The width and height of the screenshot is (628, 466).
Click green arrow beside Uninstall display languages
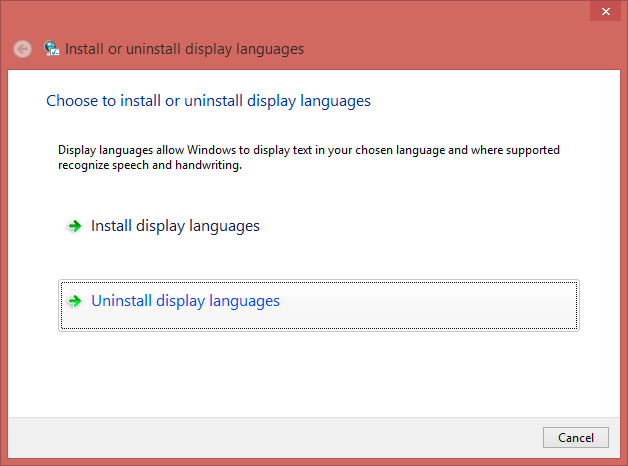coord(73,301)
